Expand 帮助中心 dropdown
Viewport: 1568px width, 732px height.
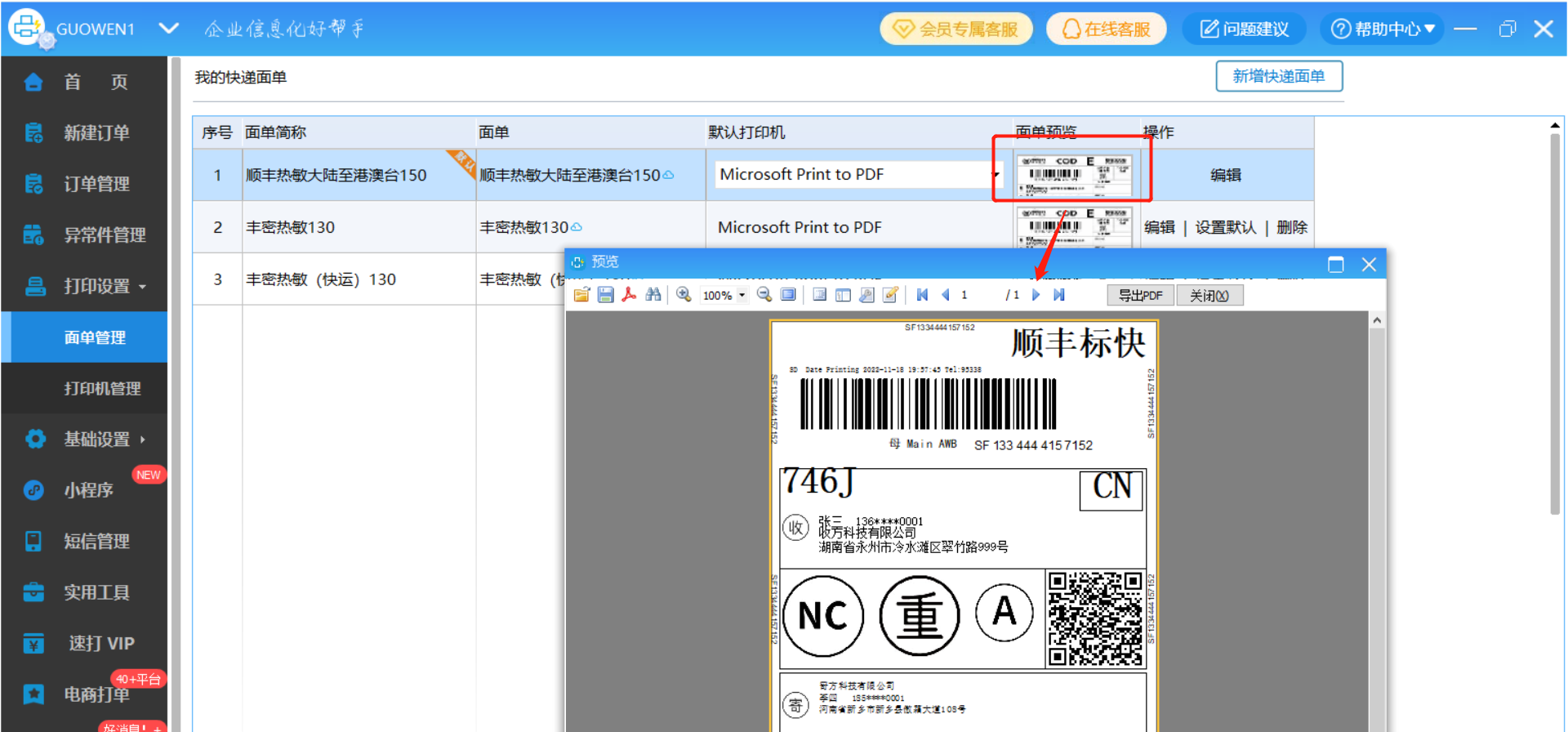click(1382, 29)
